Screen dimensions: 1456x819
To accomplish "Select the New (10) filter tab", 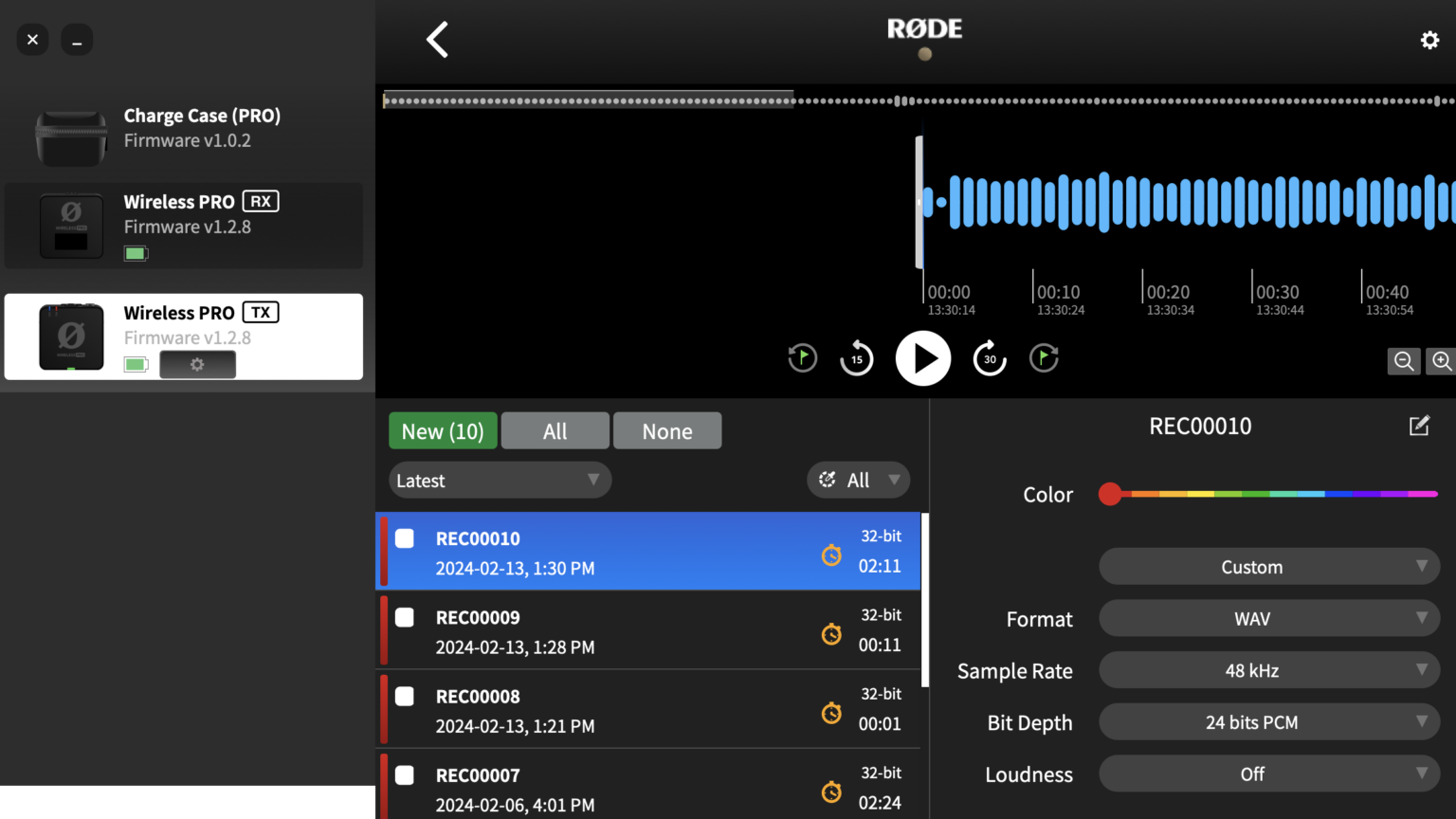I will 443,431.
